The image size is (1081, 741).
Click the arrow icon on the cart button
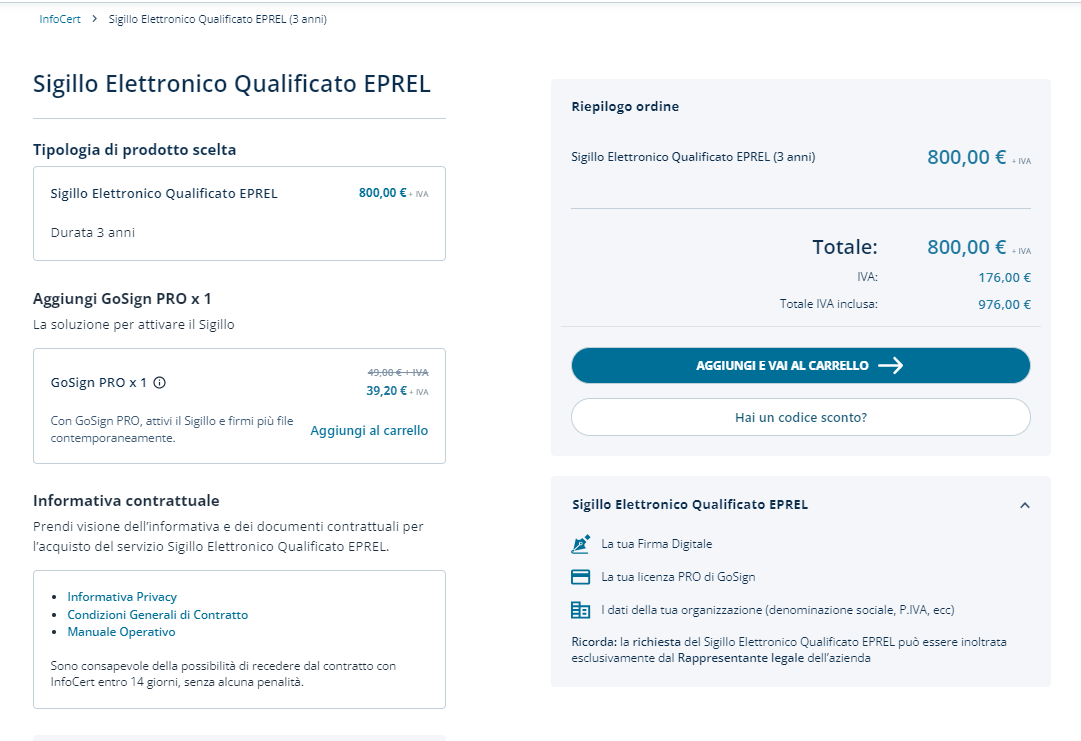point(890,366)
